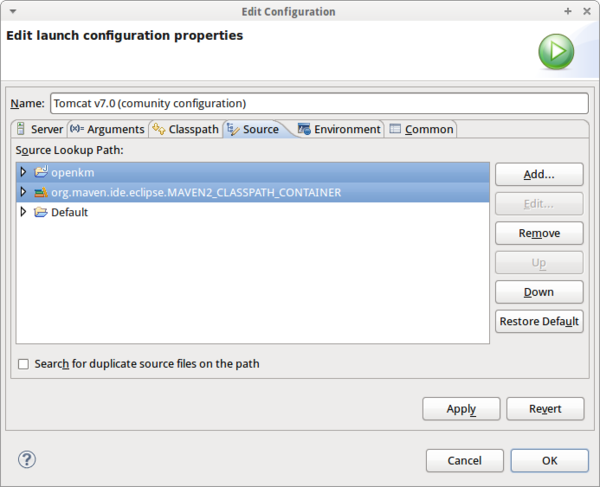Image resolution: width=600 pixels, height=487 pixels.
Task: Click the openkm project folder icon
Action: pos(41,172)
